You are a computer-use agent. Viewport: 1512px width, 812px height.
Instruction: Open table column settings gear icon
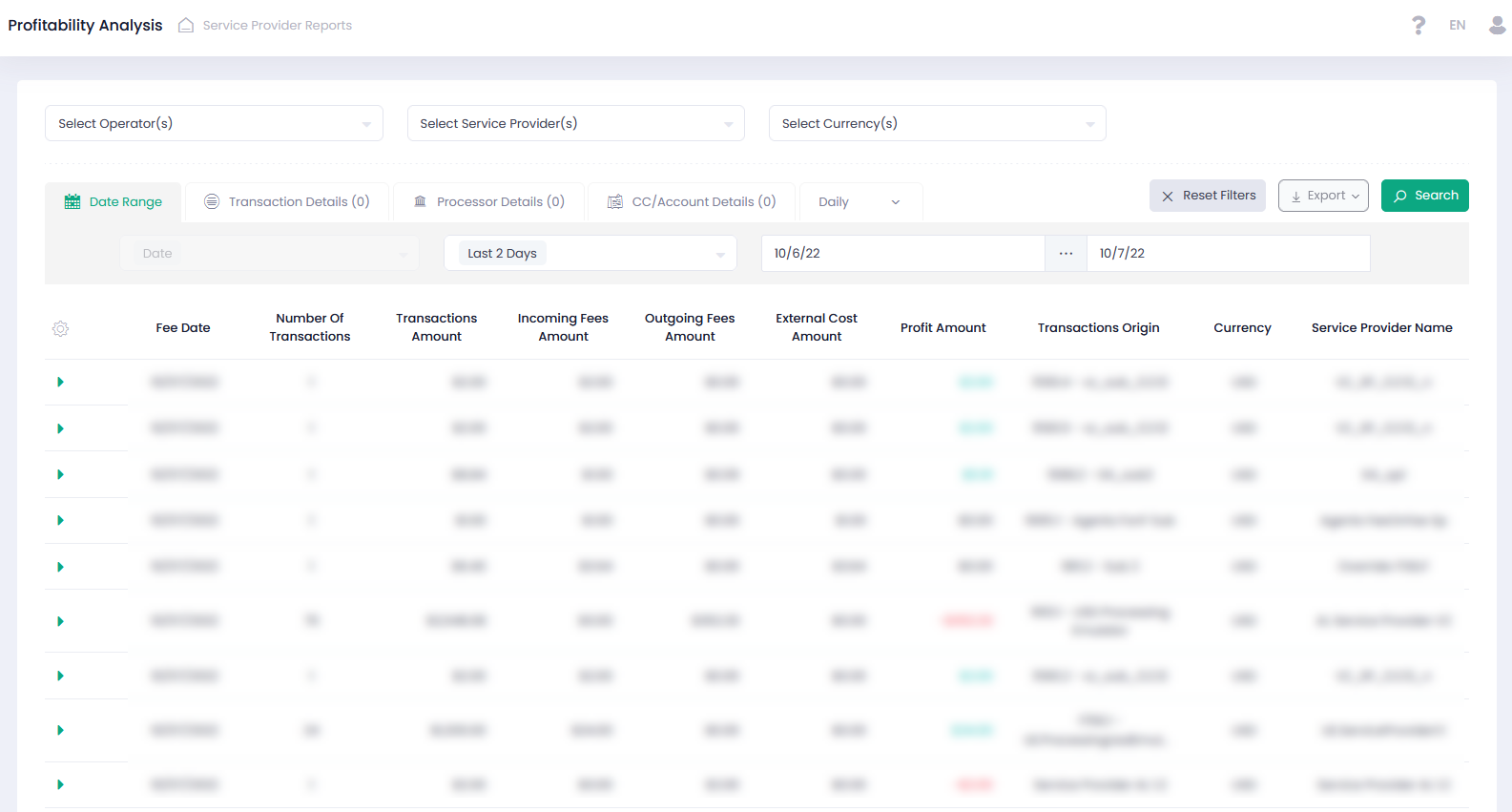pos(60,329)
